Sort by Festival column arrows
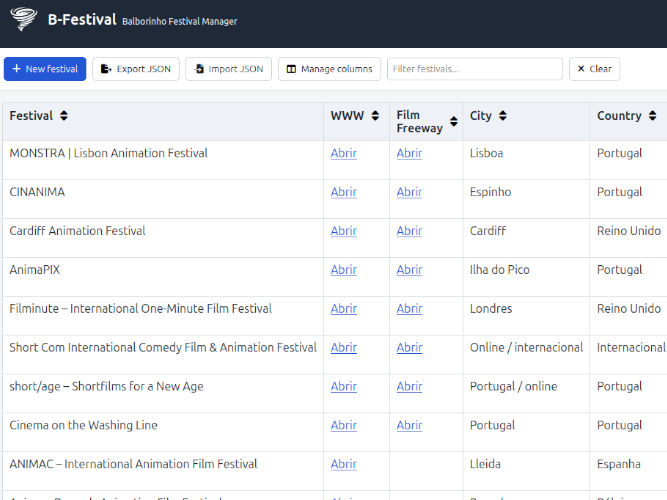This screenshot has height=500, width=667. [64, 116]
